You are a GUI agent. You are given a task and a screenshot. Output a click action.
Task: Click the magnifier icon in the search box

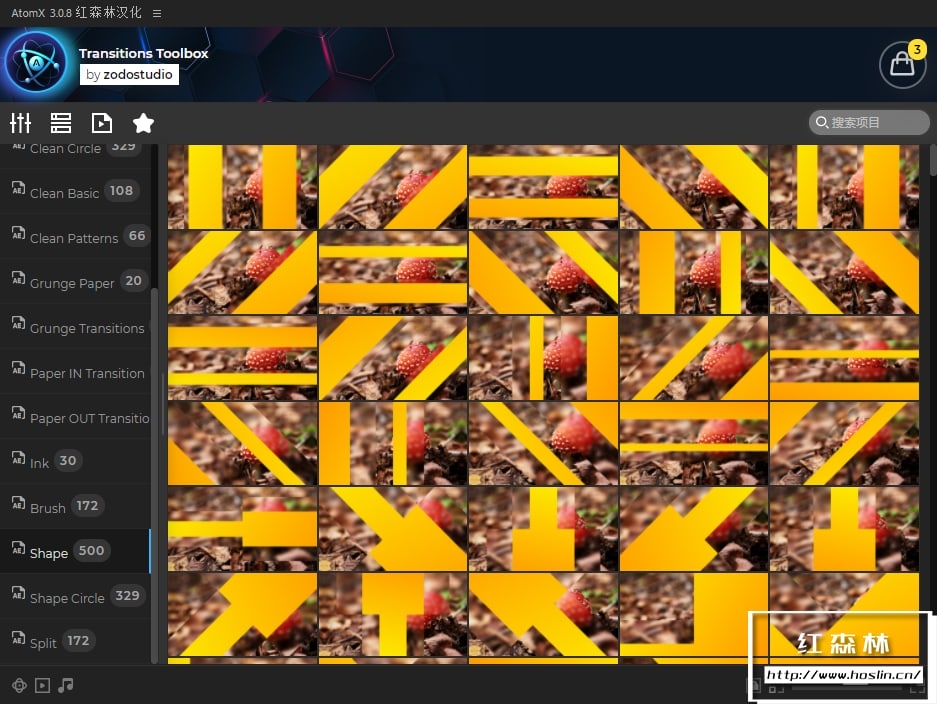click(x=822, y=123)
